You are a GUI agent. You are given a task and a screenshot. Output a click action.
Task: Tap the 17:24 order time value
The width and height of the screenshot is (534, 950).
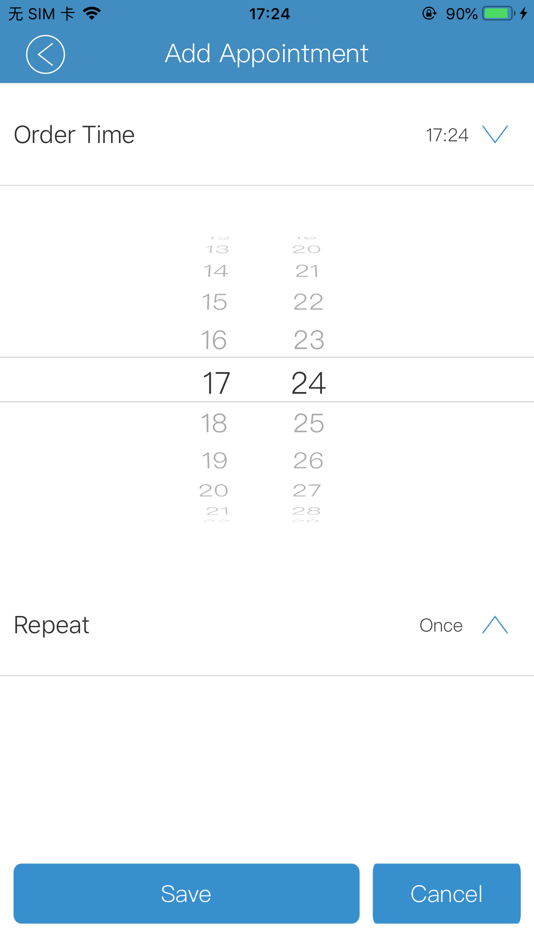tap(447, 135)
